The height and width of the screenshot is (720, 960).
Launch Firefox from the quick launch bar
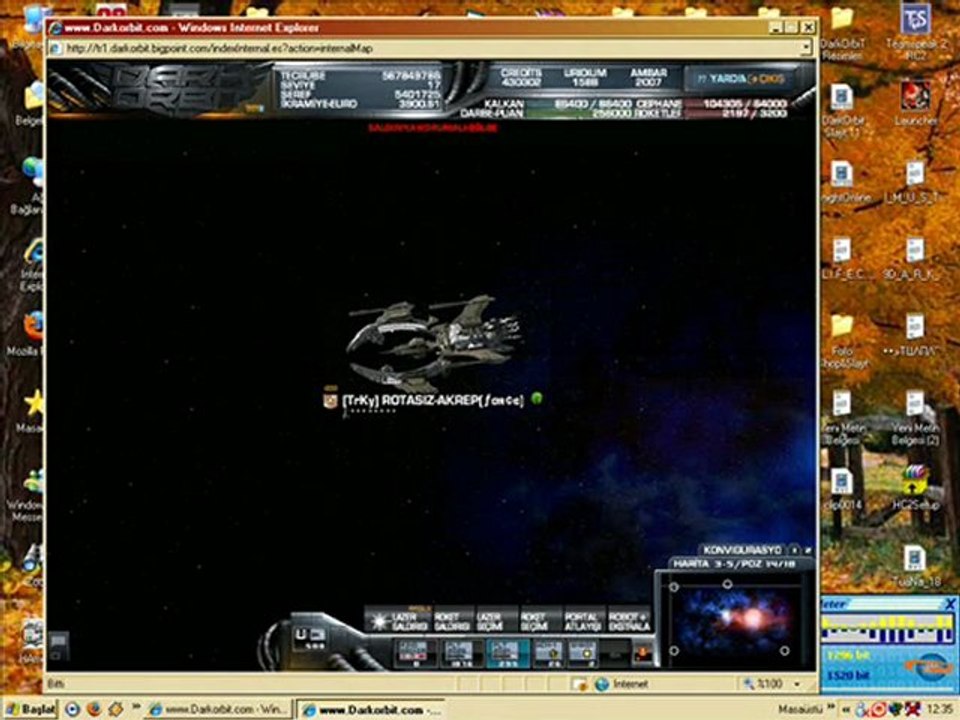pos(94,710)
